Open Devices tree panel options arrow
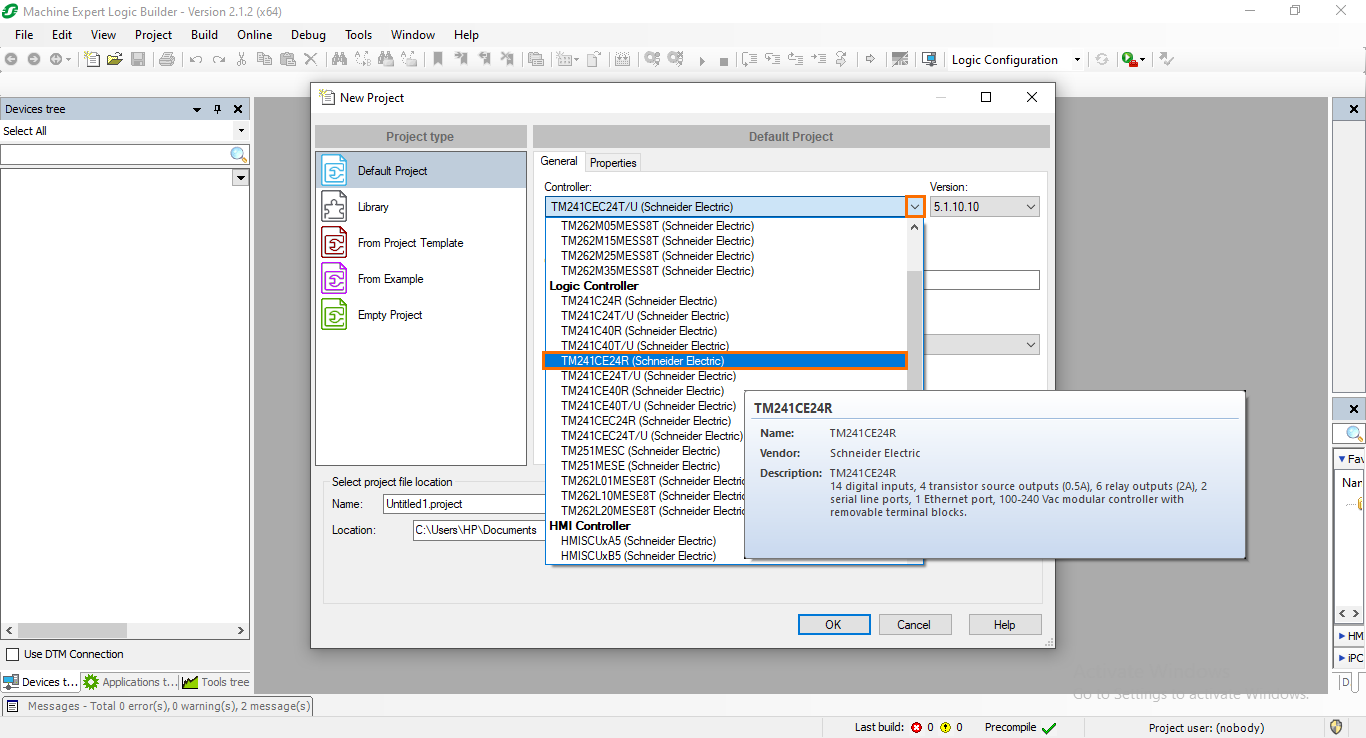 [x=196, y=109]
